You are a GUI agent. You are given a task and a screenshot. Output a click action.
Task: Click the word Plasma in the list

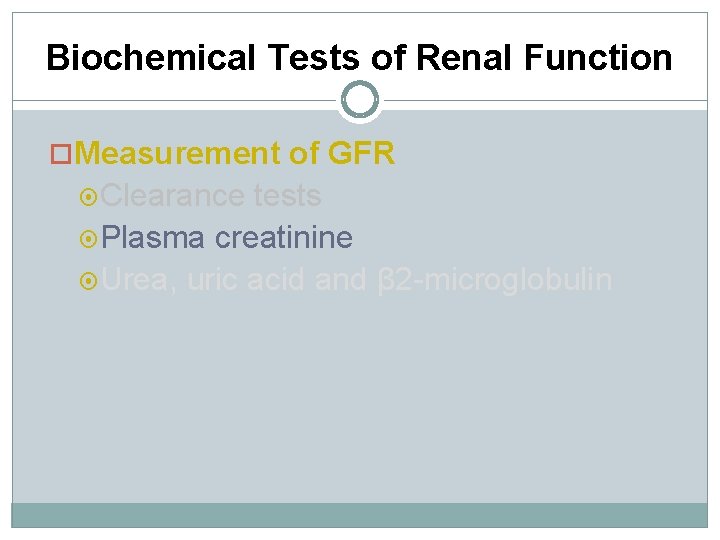[154, 238]
